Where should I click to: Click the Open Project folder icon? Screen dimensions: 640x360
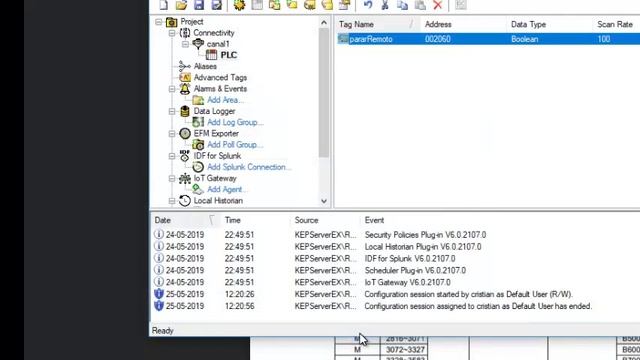[x=181, y=4]
